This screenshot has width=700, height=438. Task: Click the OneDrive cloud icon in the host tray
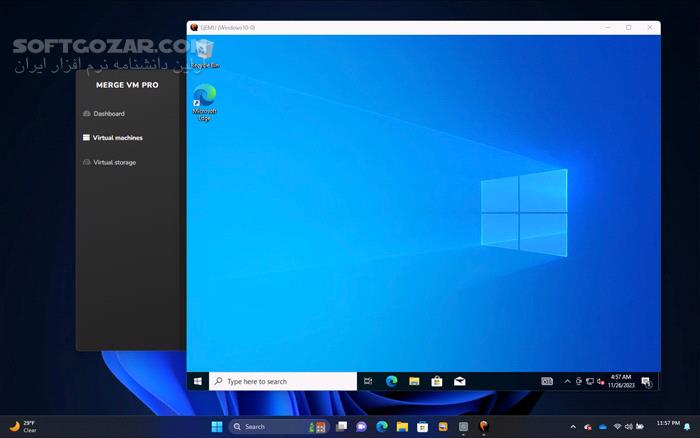[x=603, y=427]
